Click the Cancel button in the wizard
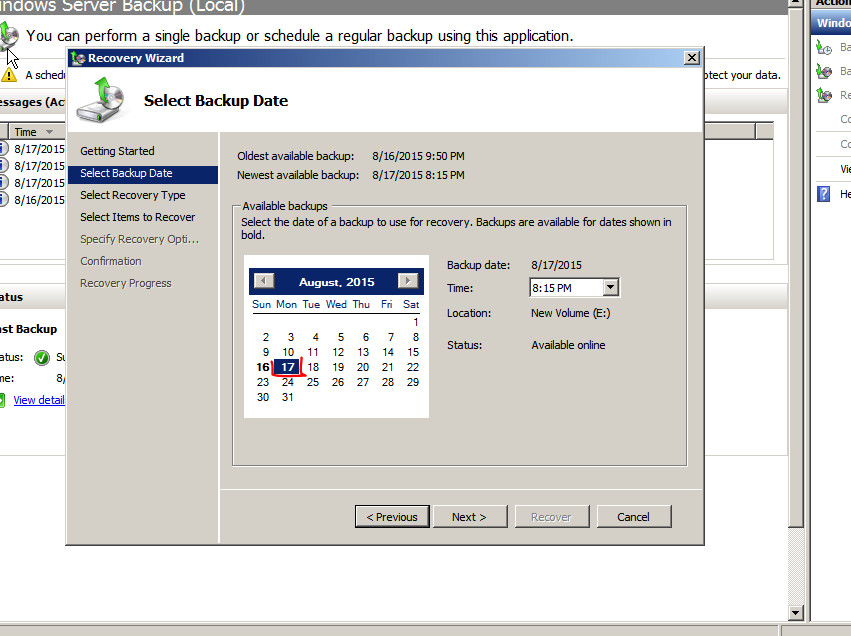This screenshot has width=851, height=636. 634,517
